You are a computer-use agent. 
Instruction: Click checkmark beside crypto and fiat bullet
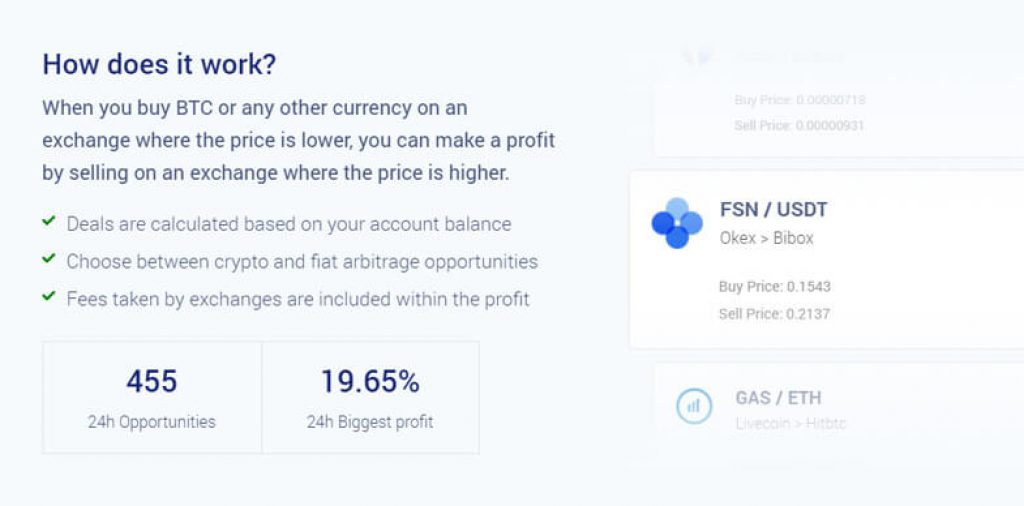pos(48,259)
